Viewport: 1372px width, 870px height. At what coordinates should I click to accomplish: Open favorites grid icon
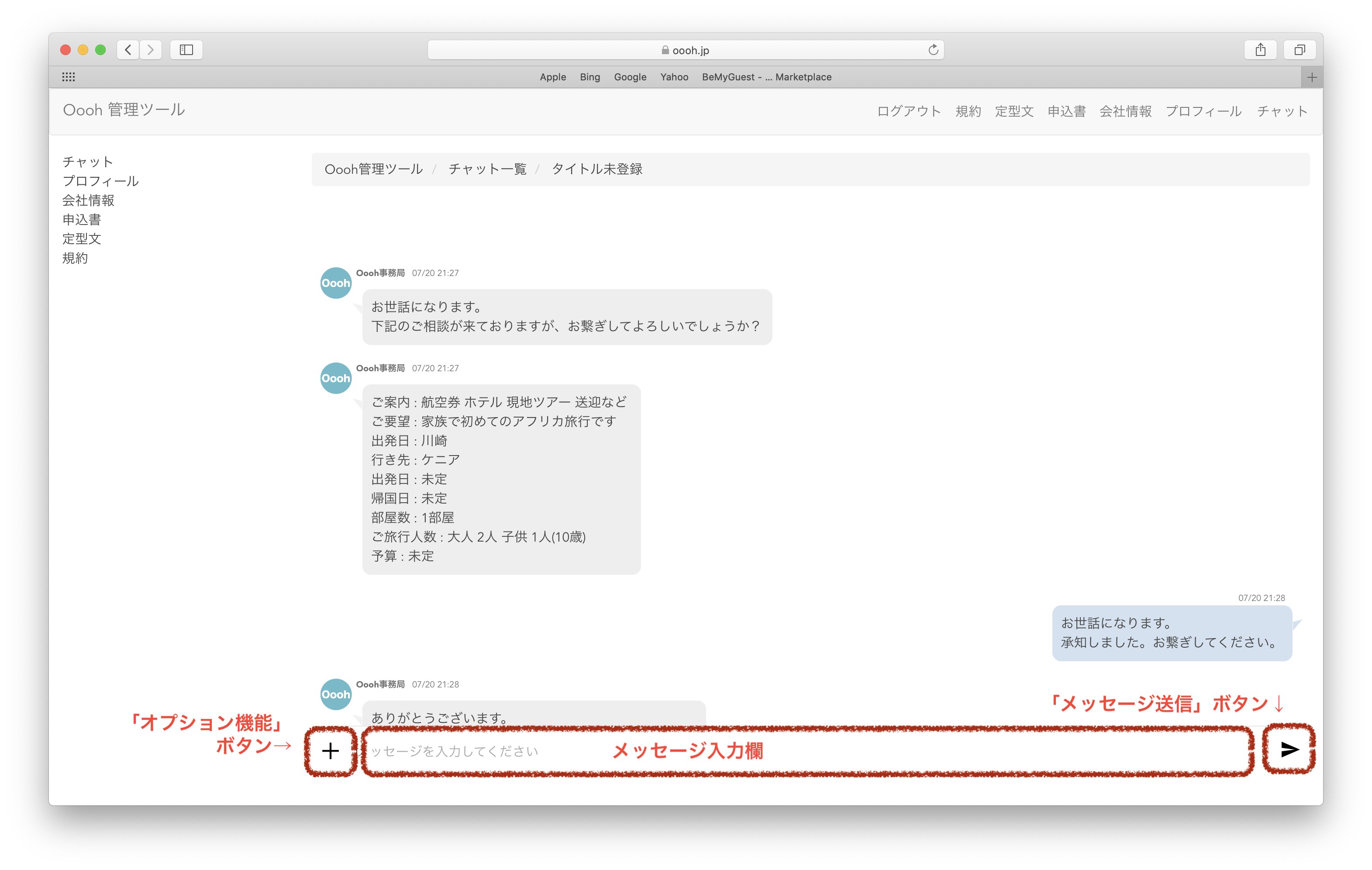[69, 77]
